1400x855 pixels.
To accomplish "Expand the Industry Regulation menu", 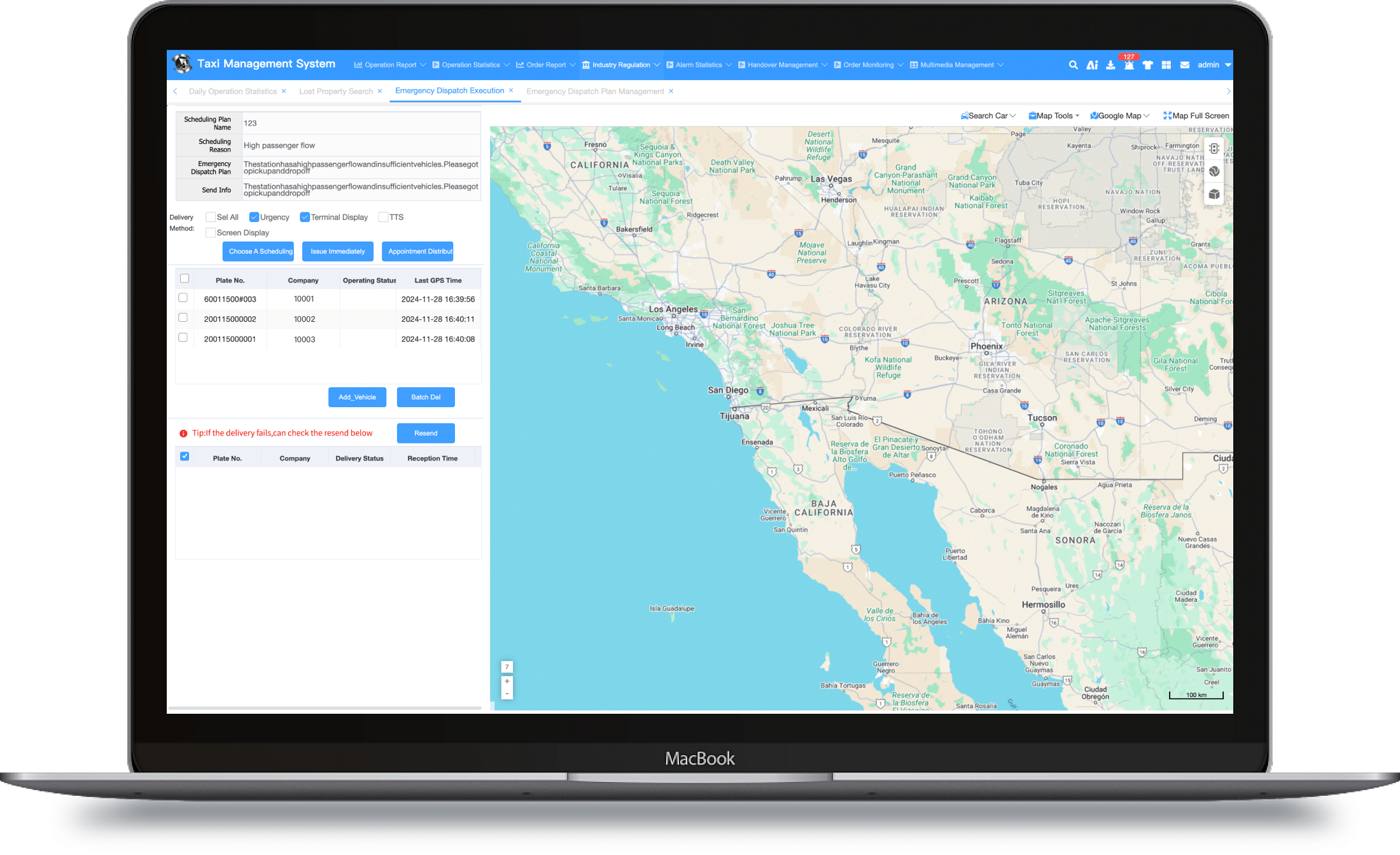I will tap(620, 65).
